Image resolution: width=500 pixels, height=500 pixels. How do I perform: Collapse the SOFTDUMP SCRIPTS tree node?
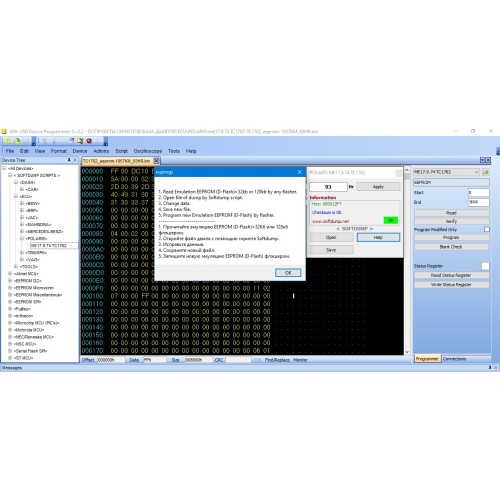click(x=10, y=175)
